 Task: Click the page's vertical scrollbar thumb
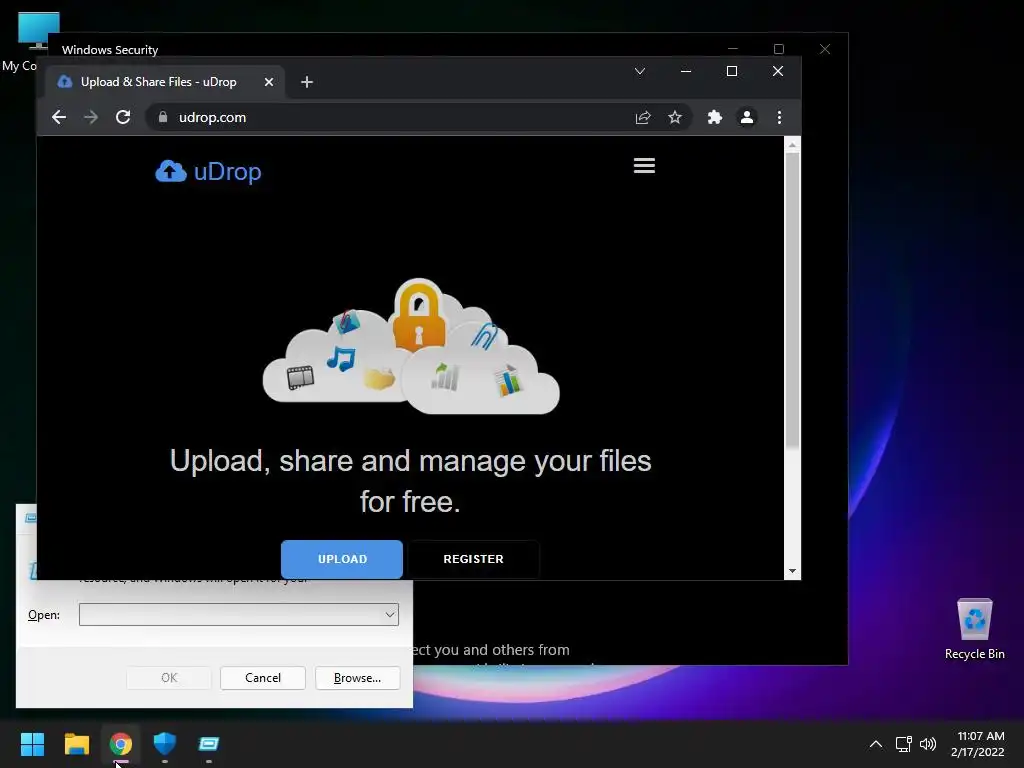792,300
